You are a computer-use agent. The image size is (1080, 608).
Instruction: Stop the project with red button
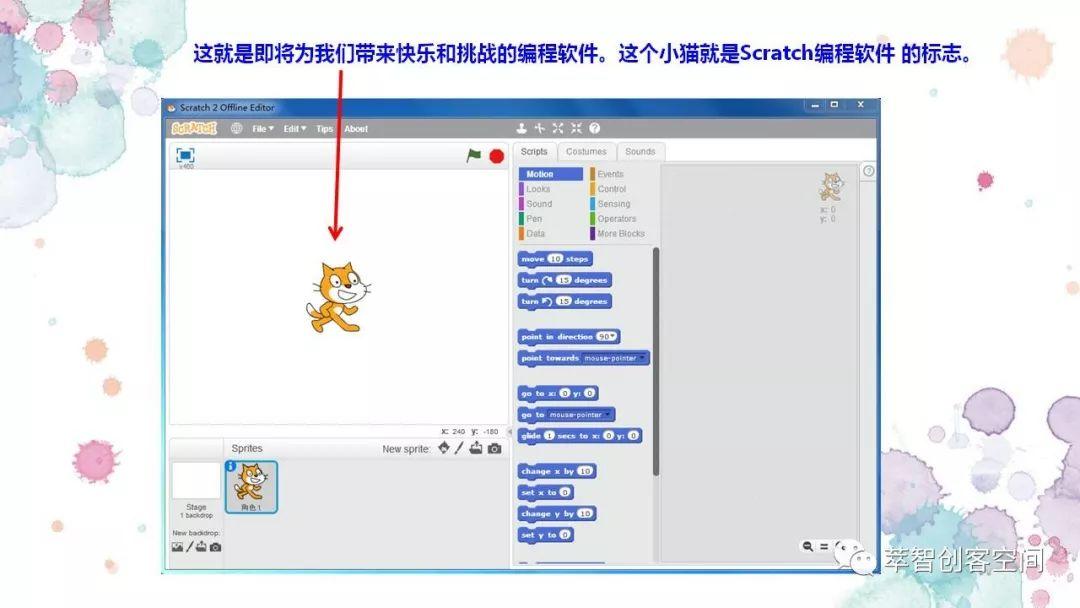(496, 156)
